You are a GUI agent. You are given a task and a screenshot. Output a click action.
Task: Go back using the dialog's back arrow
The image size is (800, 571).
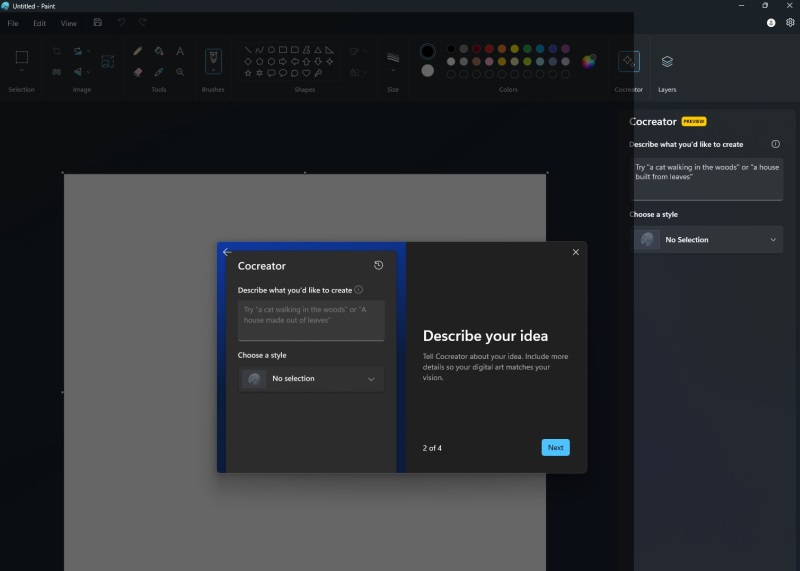click(227, 252)
